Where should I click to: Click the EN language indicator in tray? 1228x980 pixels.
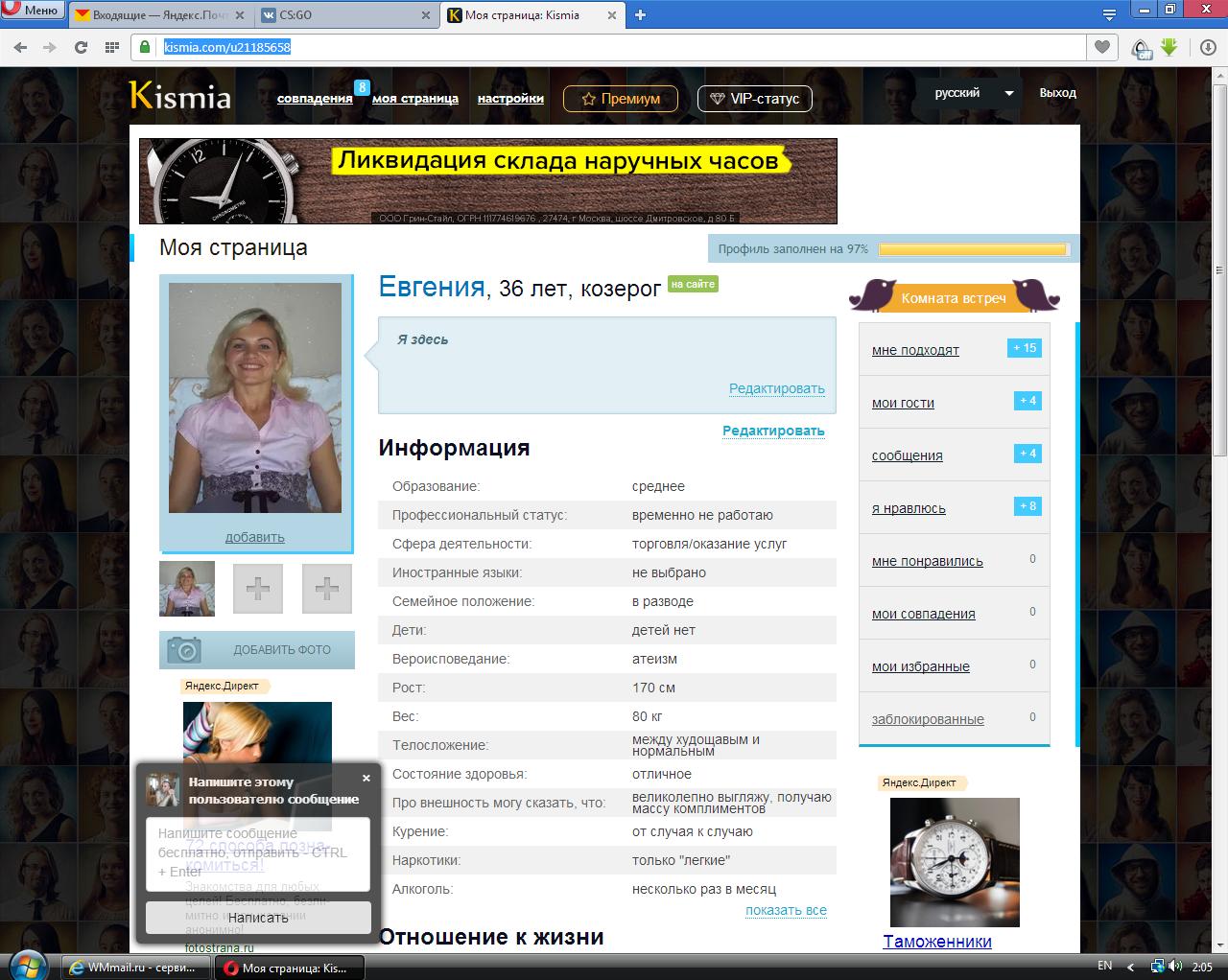point(1105,966)
